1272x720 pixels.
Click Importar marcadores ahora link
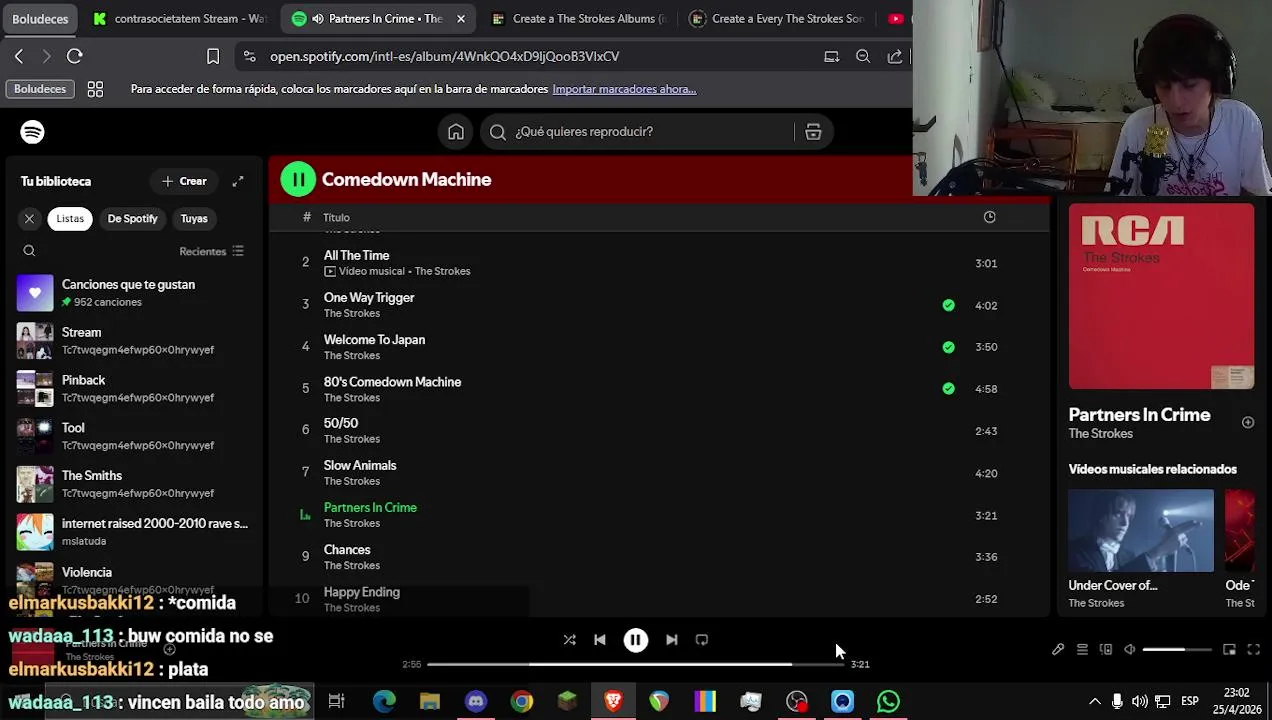click(x=624, y=89)
